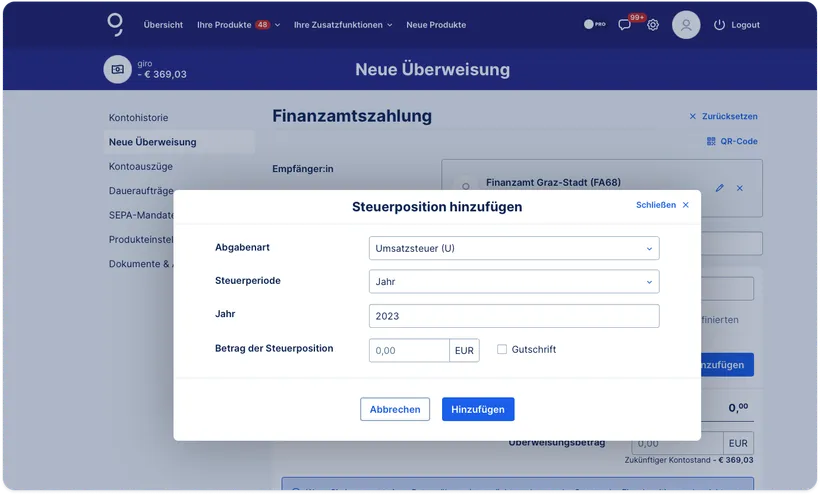The height and width of the screenshot is (494, 820).
Task: Tick the Gutschrift checkbox
Action: point(502,349)
